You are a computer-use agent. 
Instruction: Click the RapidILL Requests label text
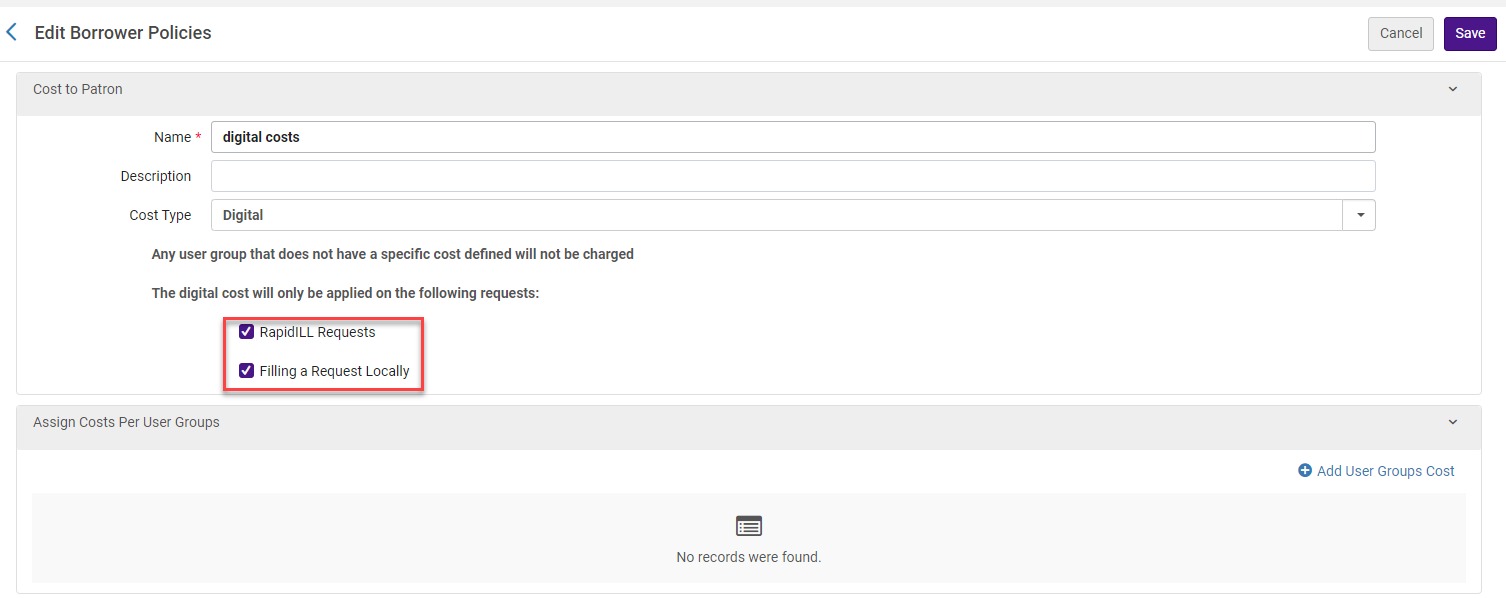pyautogui.click(x=317, y=332)
